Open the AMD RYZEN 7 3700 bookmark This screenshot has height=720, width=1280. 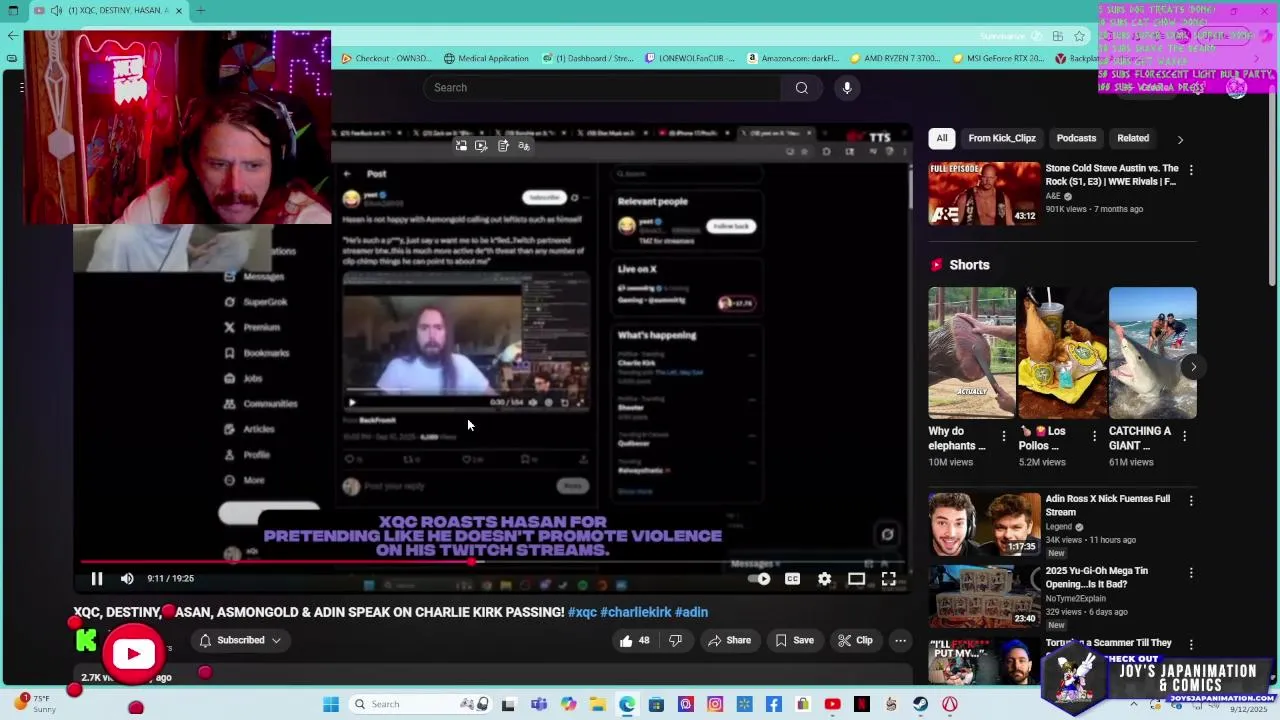pos(896,58)
